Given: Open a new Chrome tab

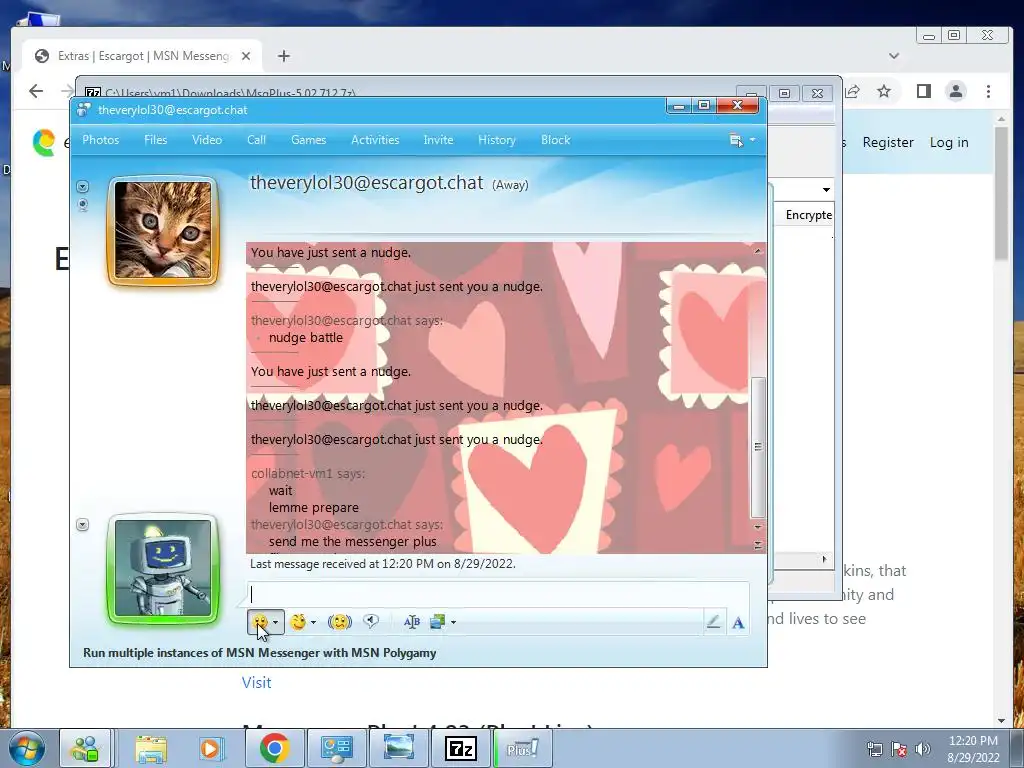Looking at the screenshot, I should click(283, 56).
